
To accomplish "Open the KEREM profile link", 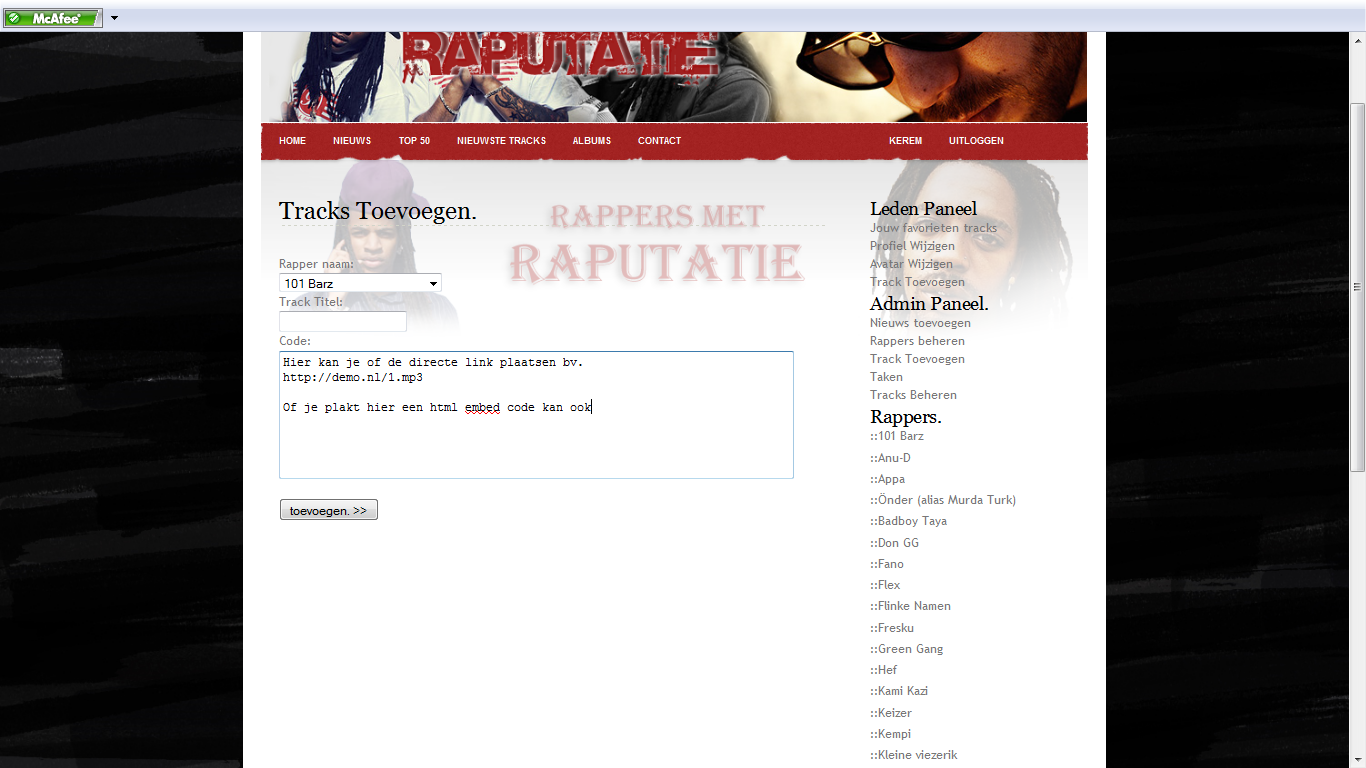I will pyautogui.click(x=905, y=141).
